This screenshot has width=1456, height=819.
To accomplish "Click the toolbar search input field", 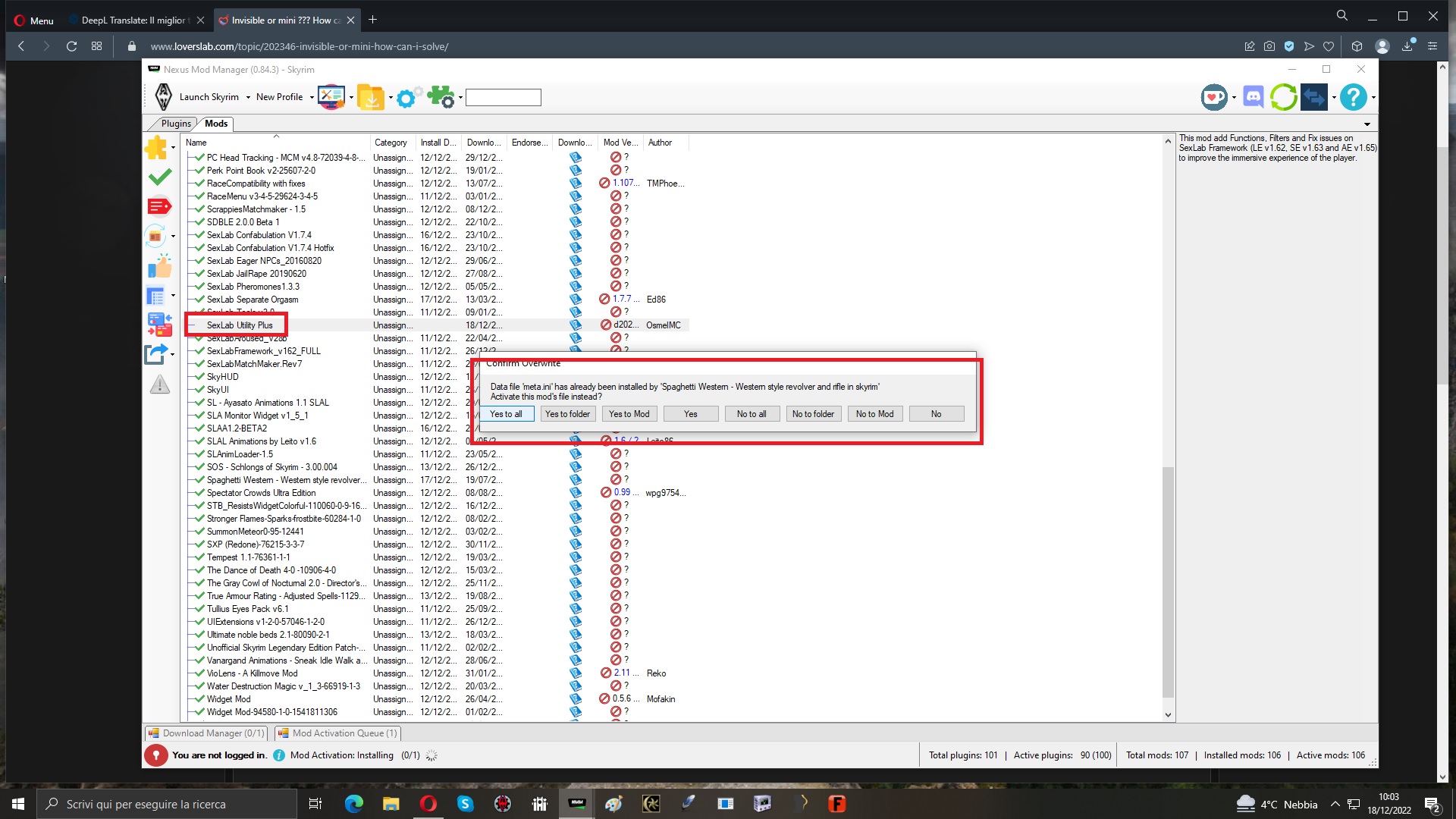I will pyautogui.click(x=503, y=98).
